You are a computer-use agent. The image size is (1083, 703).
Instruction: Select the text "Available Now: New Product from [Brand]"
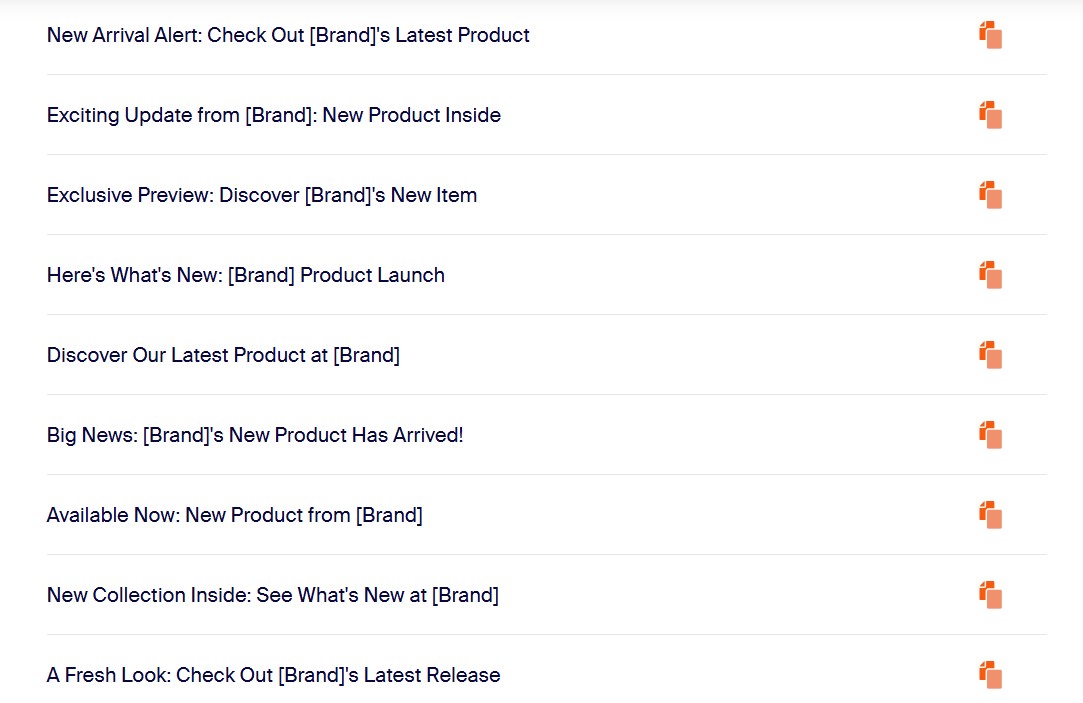coord(235,515)
